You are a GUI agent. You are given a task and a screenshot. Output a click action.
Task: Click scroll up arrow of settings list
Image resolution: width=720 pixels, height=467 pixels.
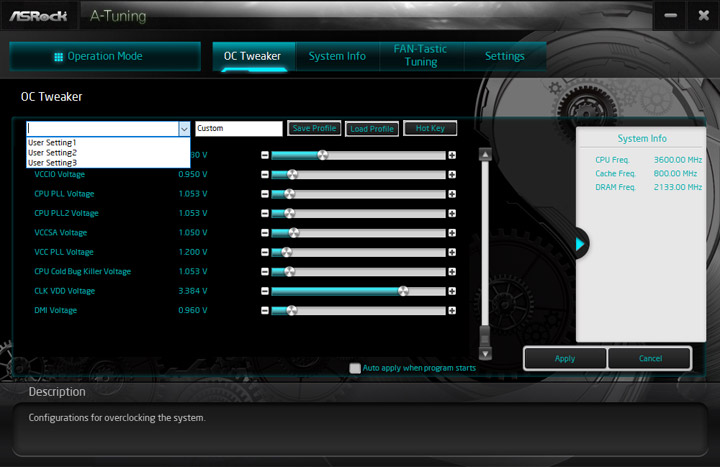pos(485,155)
